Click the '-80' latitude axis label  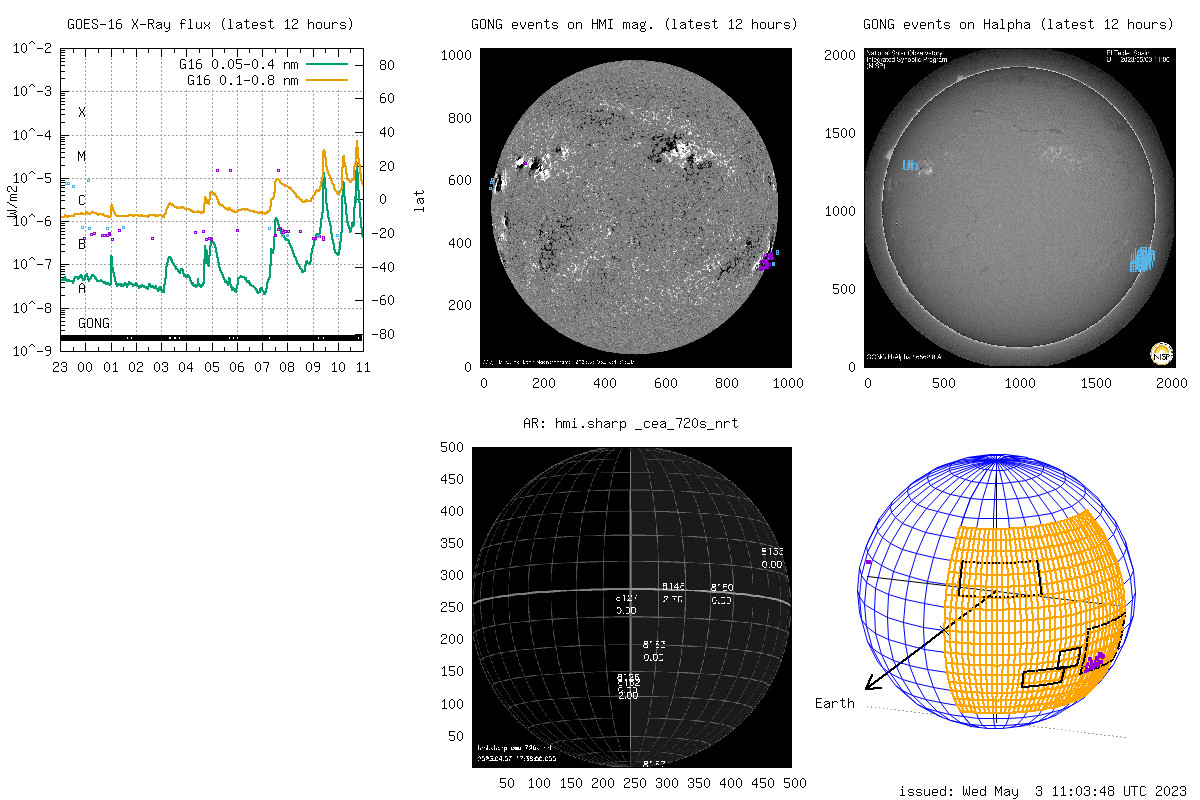tap(385, 334)
